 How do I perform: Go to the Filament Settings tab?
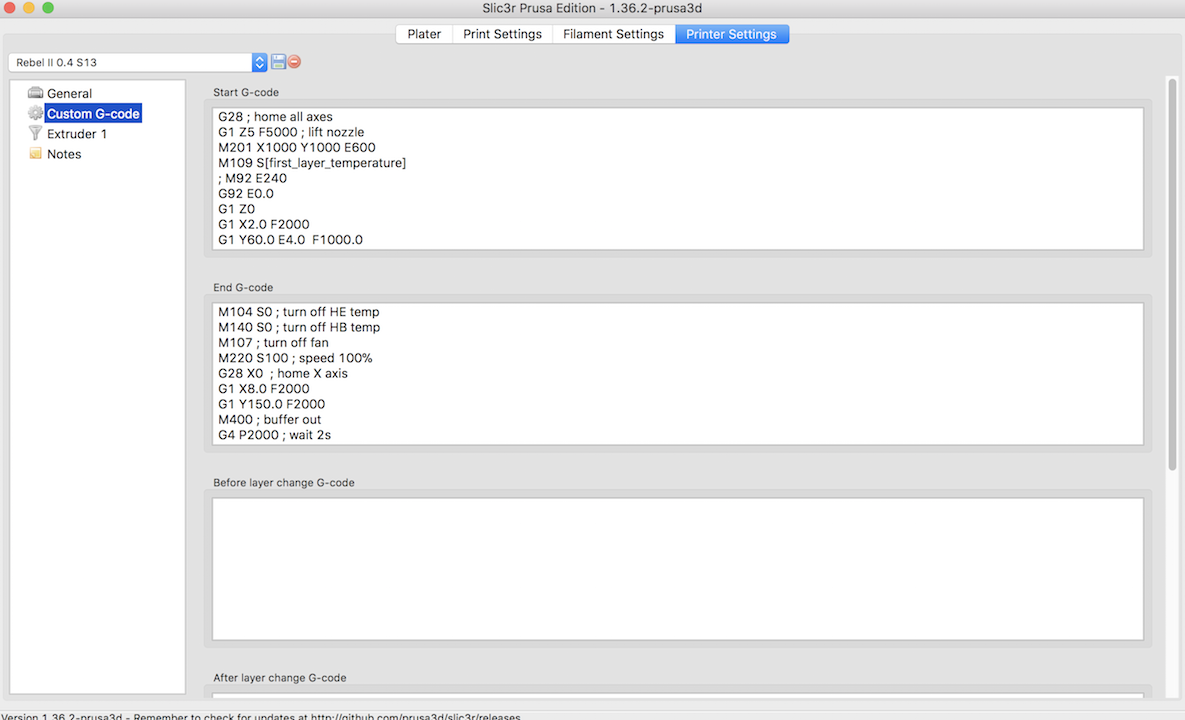coord(613,34)
